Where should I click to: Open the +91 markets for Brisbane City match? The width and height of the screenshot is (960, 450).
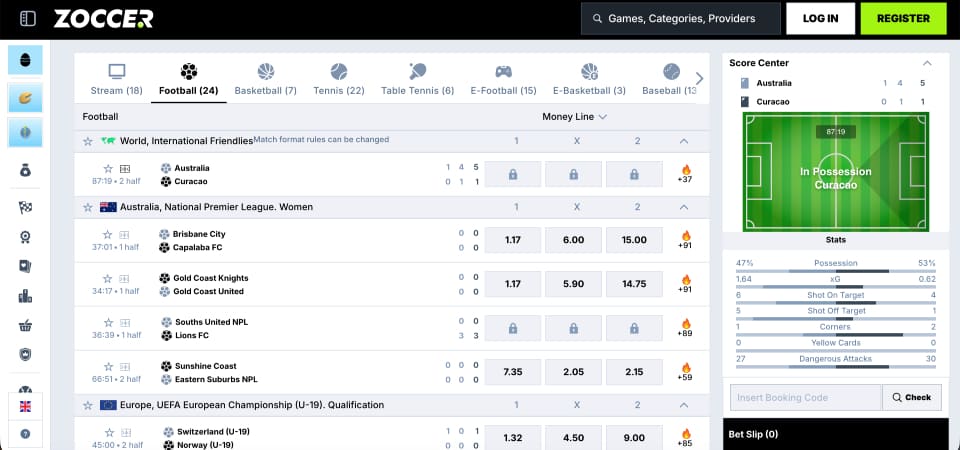click(685, 240)
